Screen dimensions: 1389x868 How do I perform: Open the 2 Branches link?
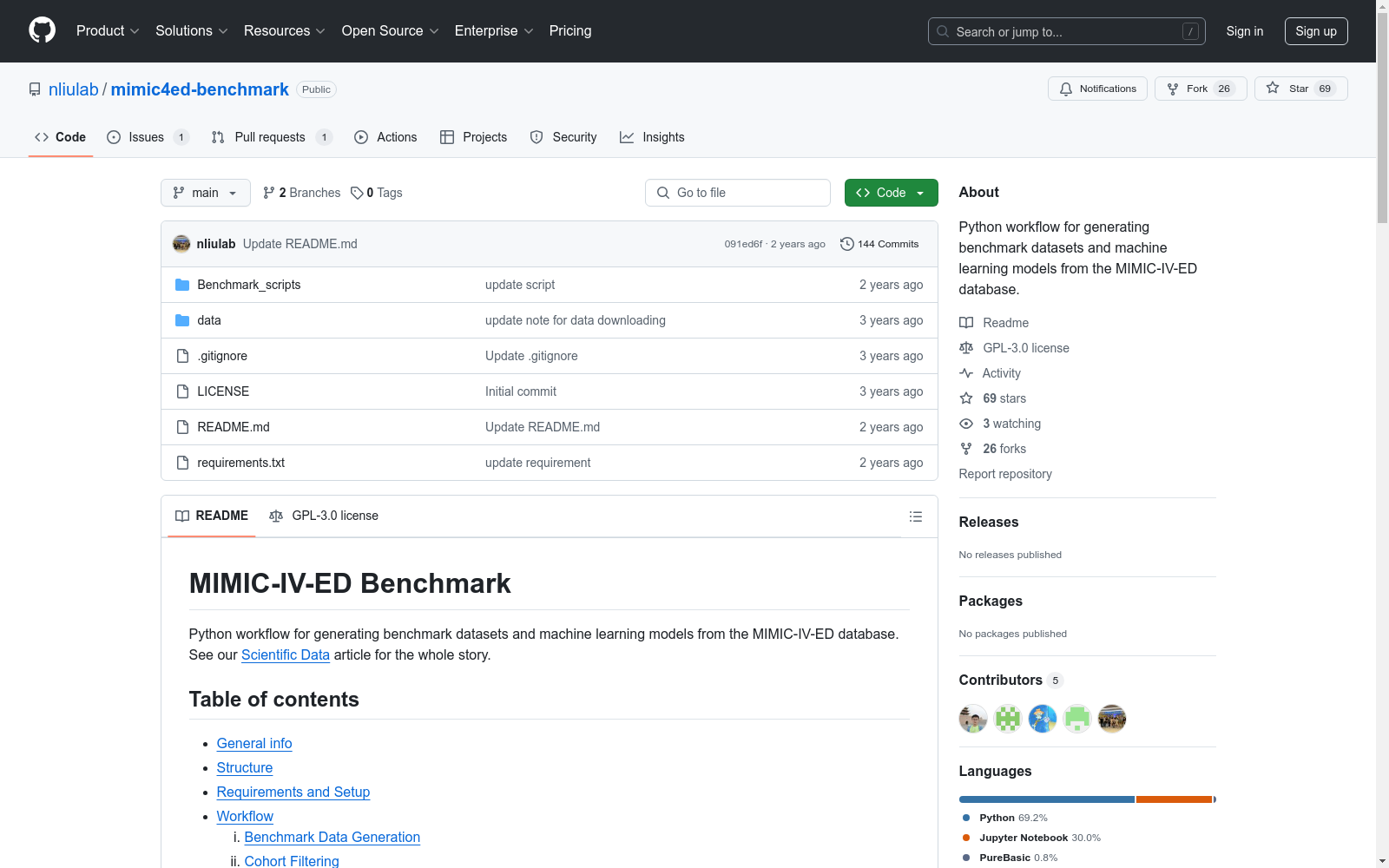tap(302, 193)
